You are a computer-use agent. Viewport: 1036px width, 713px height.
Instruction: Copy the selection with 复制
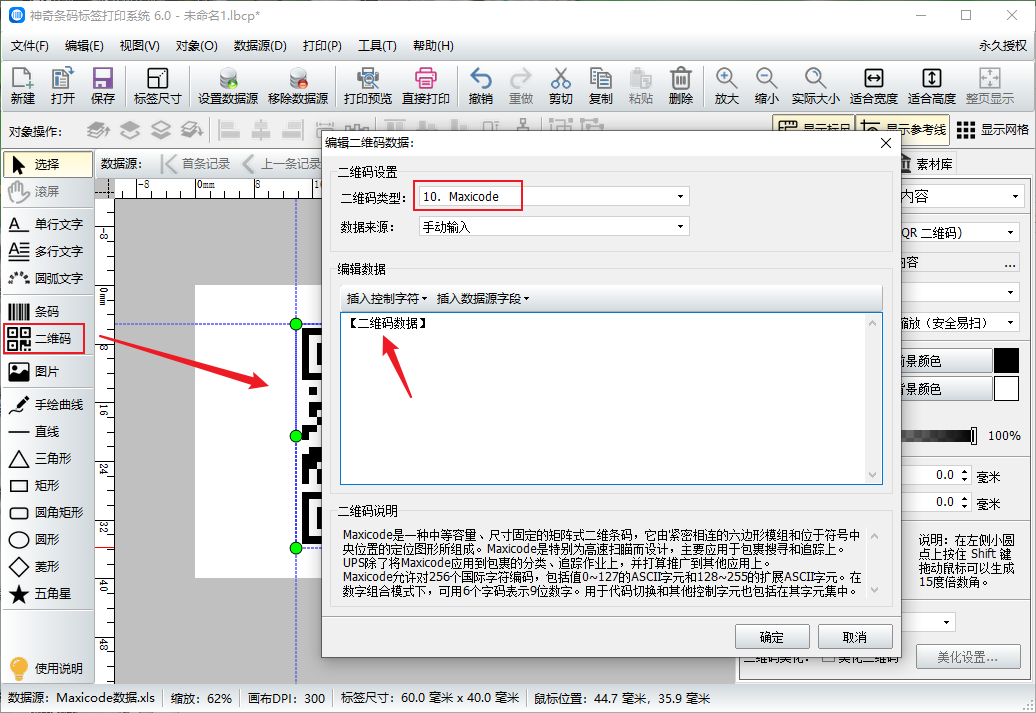pyautogui.click(x=601, y=86)
